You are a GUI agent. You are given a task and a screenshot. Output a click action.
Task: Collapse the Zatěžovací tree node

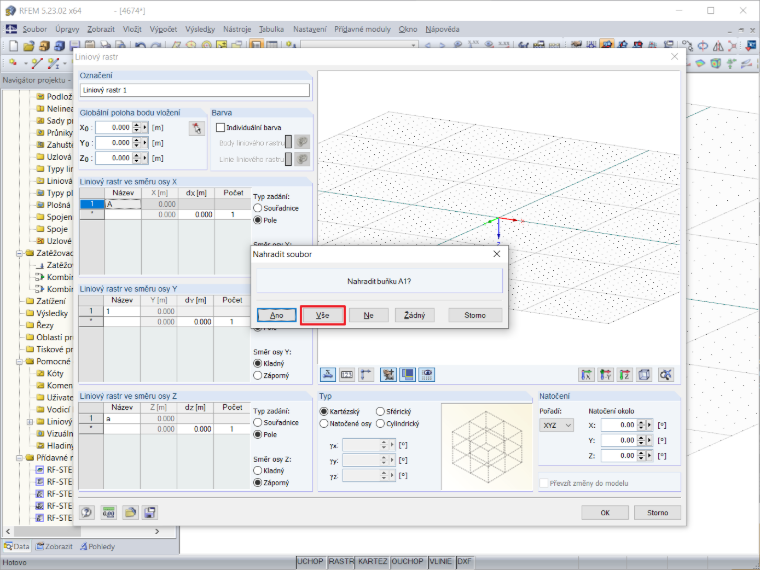[19, 253]
